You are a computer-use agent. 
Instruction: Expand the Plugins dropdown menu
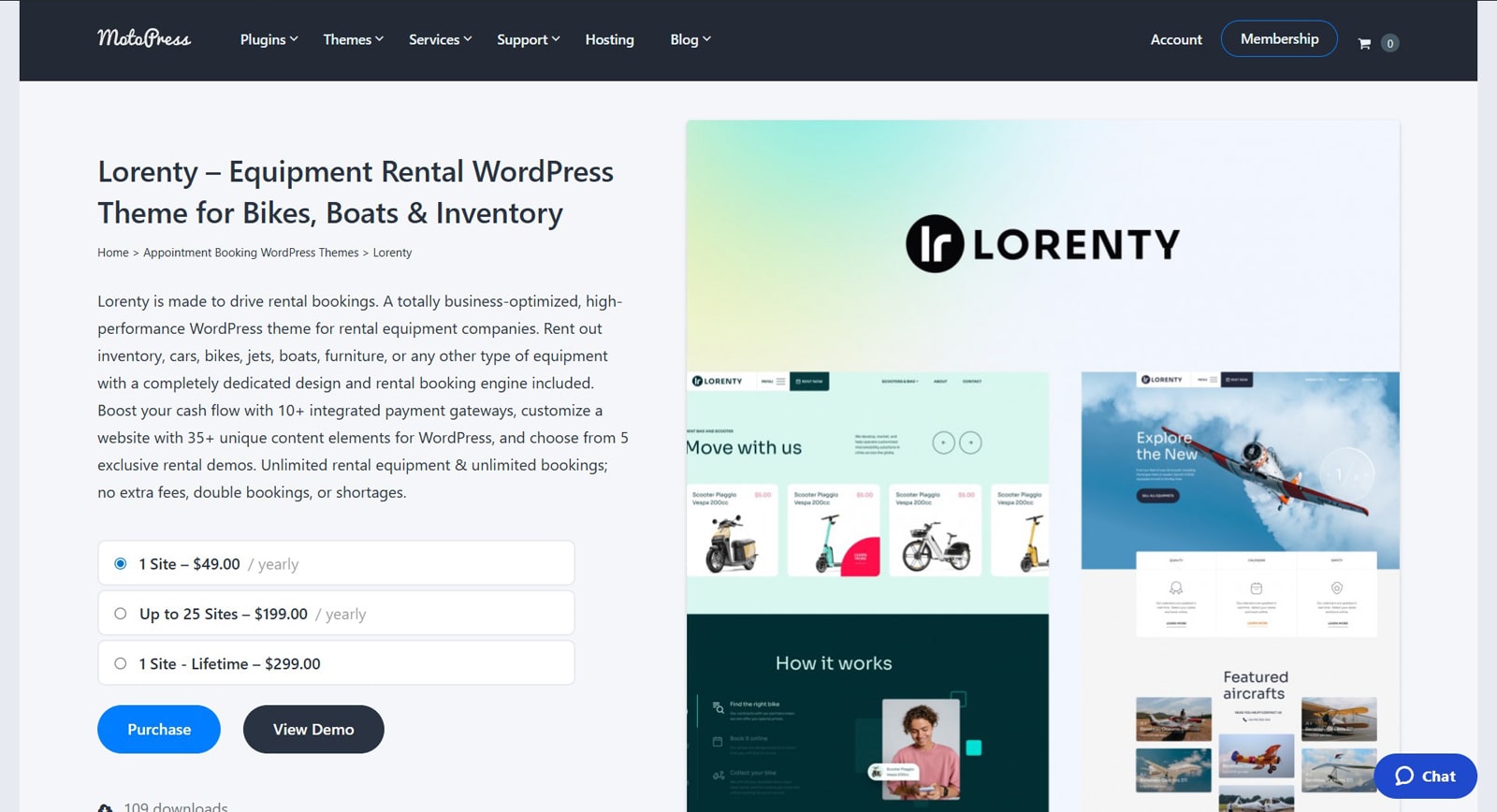point(269,39)
